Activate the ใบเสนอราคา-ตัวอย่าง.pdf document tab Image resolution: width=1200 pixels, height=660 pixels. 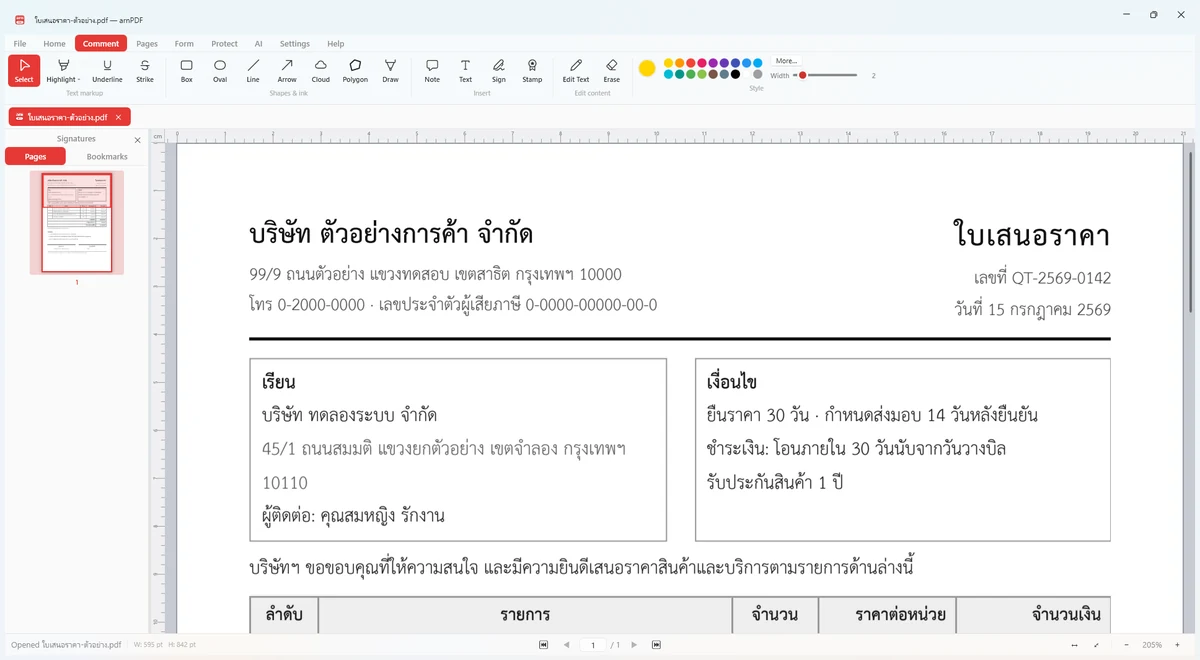(x=68, y=117)
